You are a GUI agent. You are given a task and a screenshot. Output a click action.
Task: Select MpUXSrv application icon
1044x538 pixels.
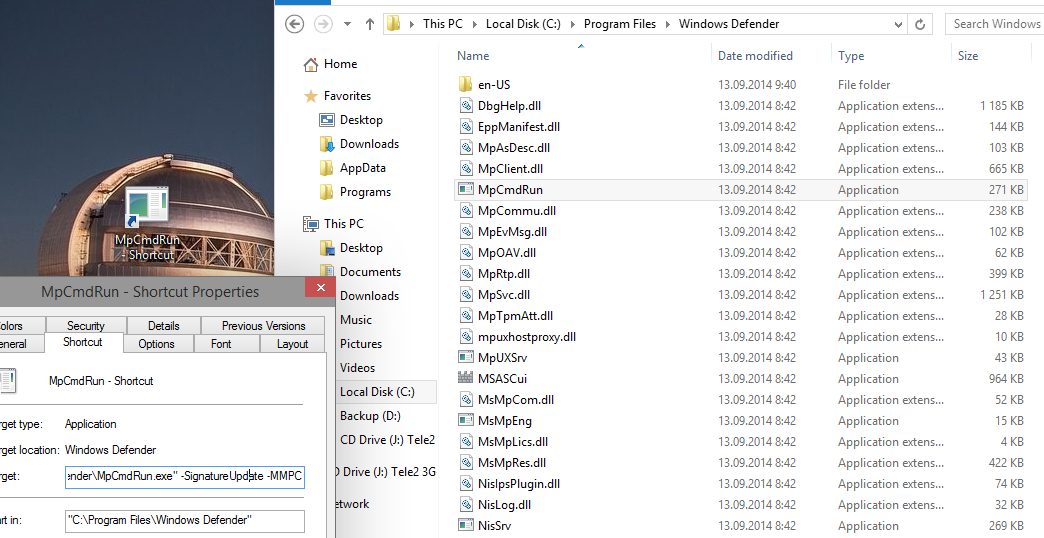(x=465, y=358)
